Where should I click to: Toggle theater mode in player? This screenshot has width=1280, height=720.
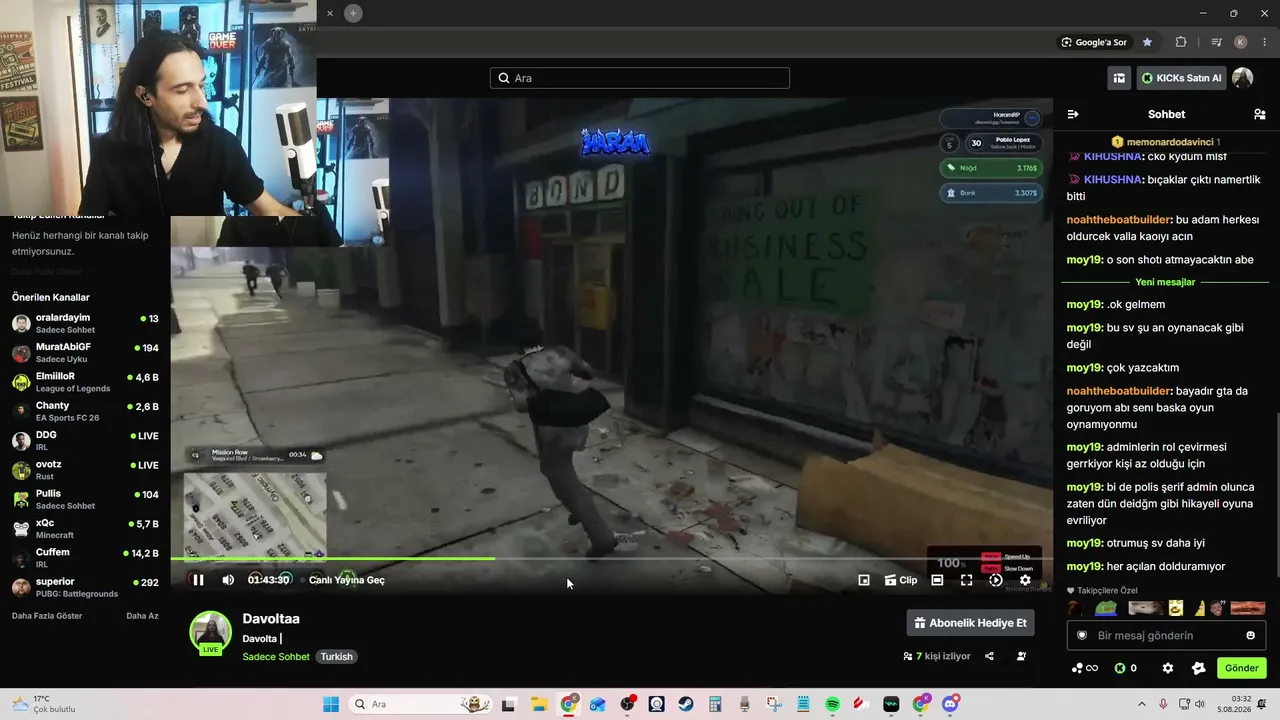(937, 580)
